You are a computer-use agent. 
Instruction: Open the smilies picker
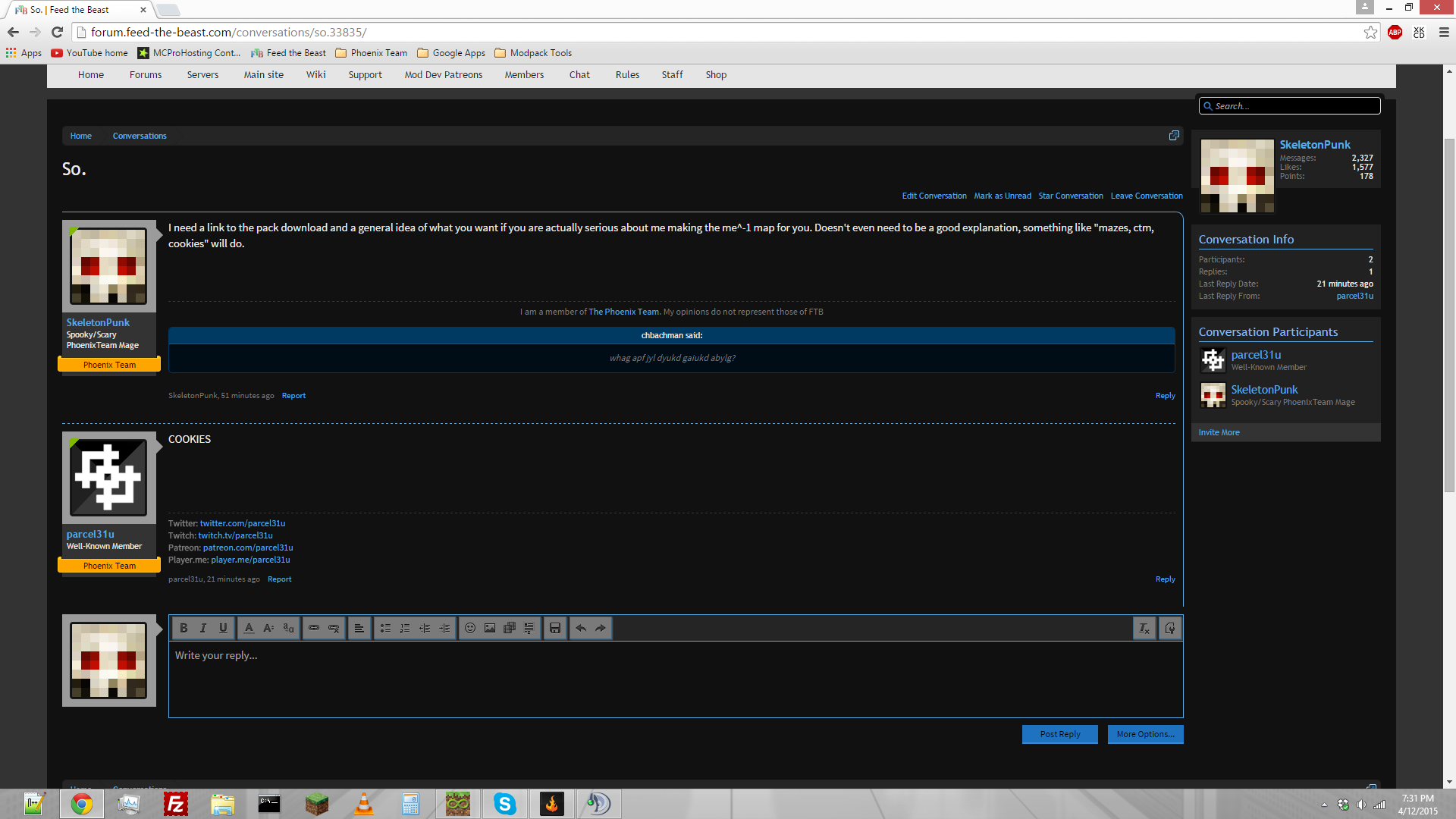[x=470, y=628]
